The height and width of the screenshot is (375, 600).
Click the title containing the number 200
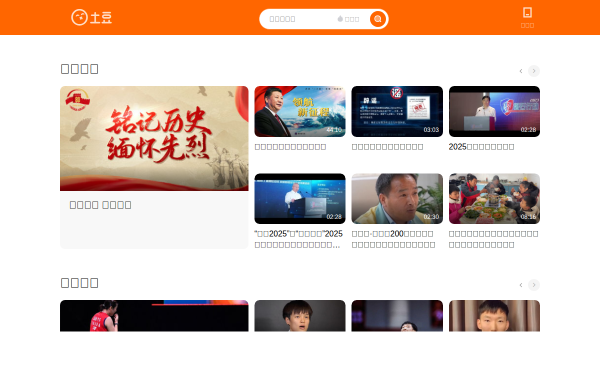(393, 239)
